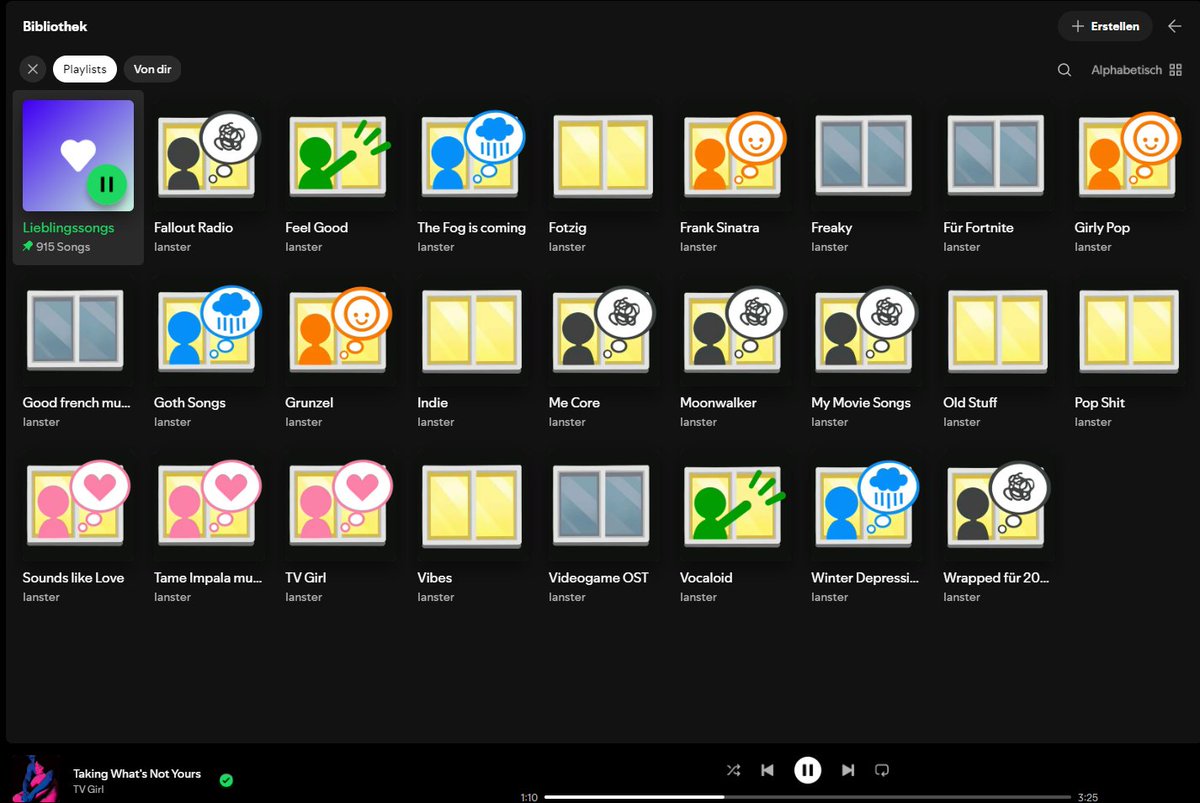
Task: Open the Vibes playlist cover
Action: [x=472, y=505]
